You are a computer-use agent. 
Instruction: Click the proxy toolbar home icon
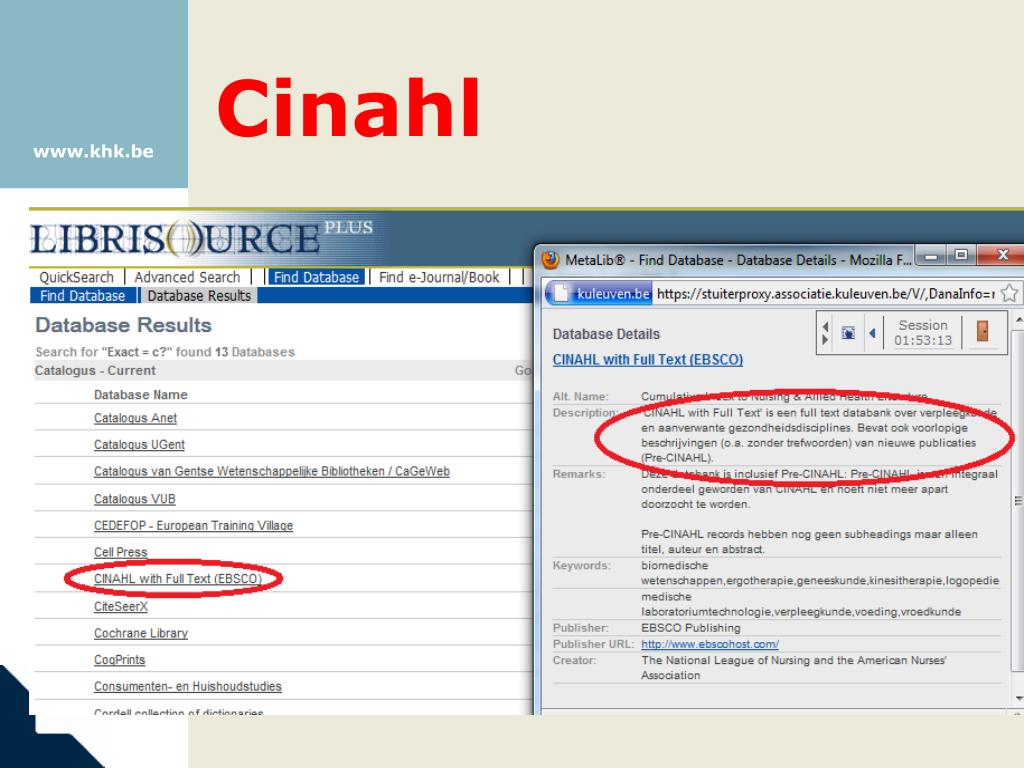849,333
